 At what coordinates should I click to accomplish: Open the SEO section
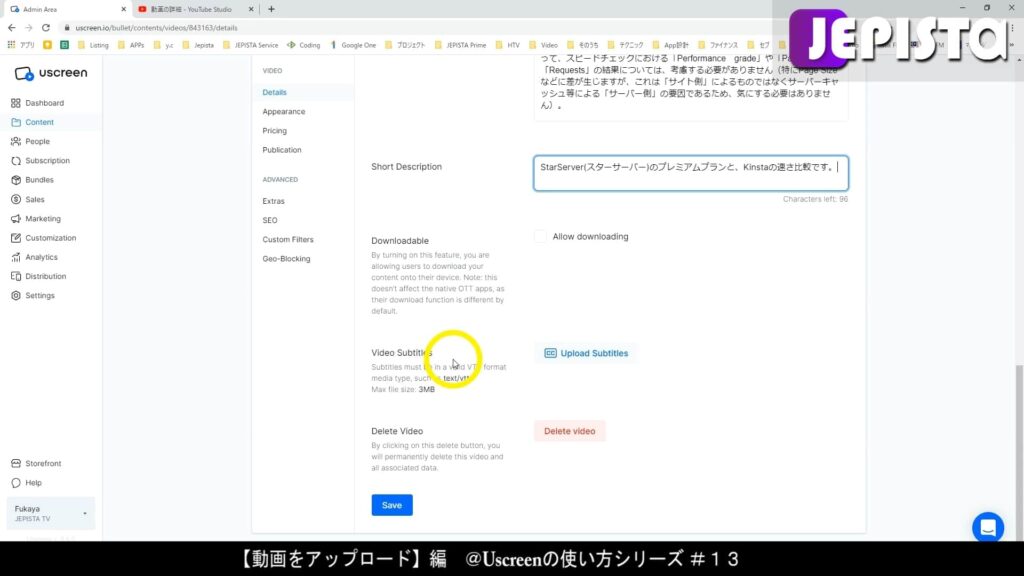pyautogui.click(x=270, y=220)
